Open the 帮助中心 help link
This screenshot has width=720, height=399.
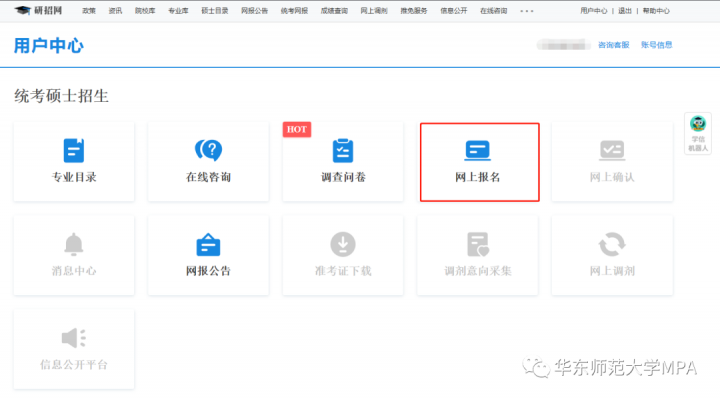coord(656,11)
